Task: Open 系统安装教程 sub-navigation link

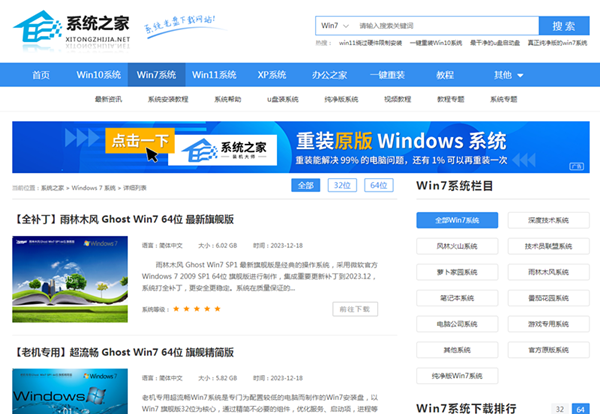Action: (168, 99)
